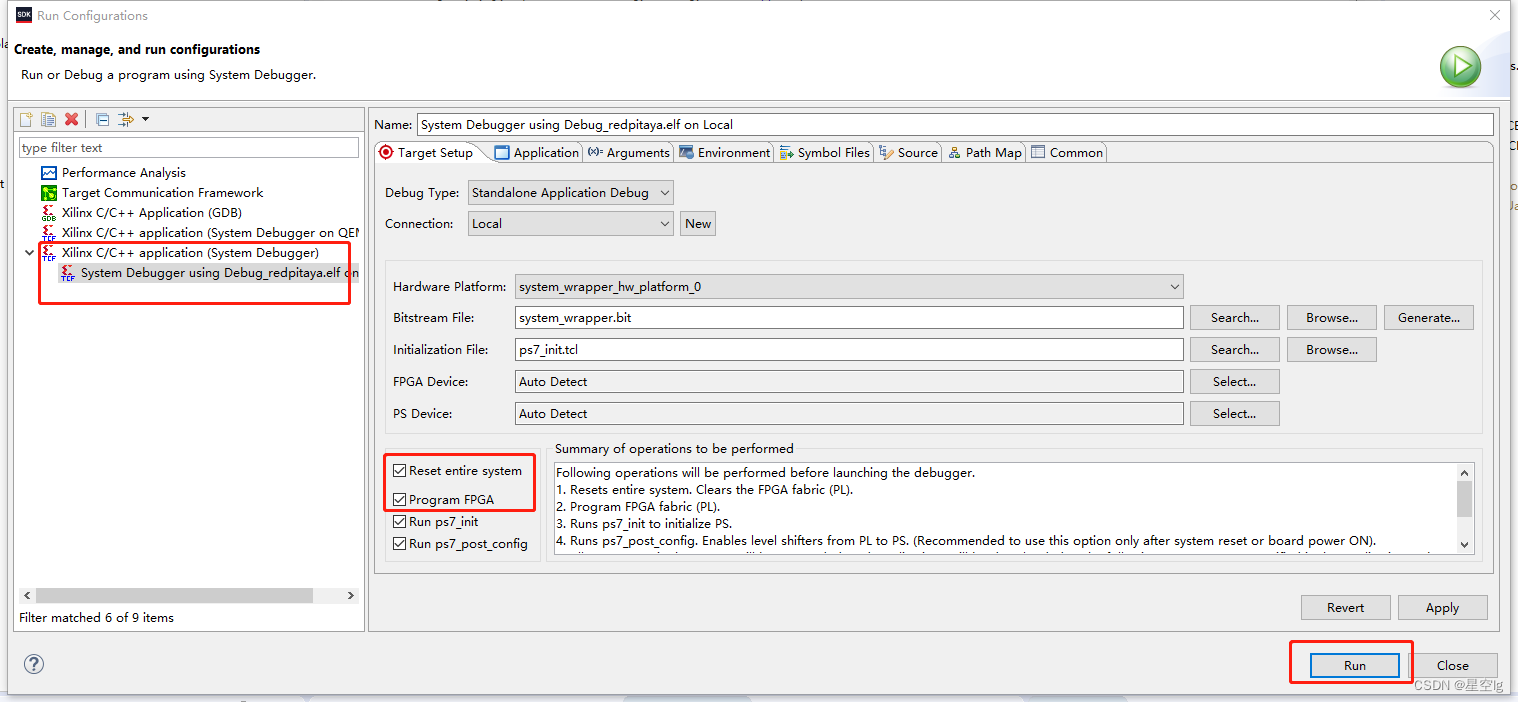This screenshot has height=702, width=1518.
Task: Click summary scrollbar up arrow
Action: (1465, 472)
